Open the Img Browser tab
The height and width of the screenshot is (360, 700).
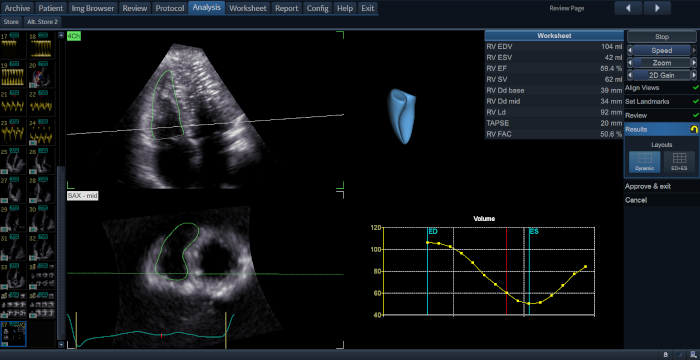tap(93, 8)
